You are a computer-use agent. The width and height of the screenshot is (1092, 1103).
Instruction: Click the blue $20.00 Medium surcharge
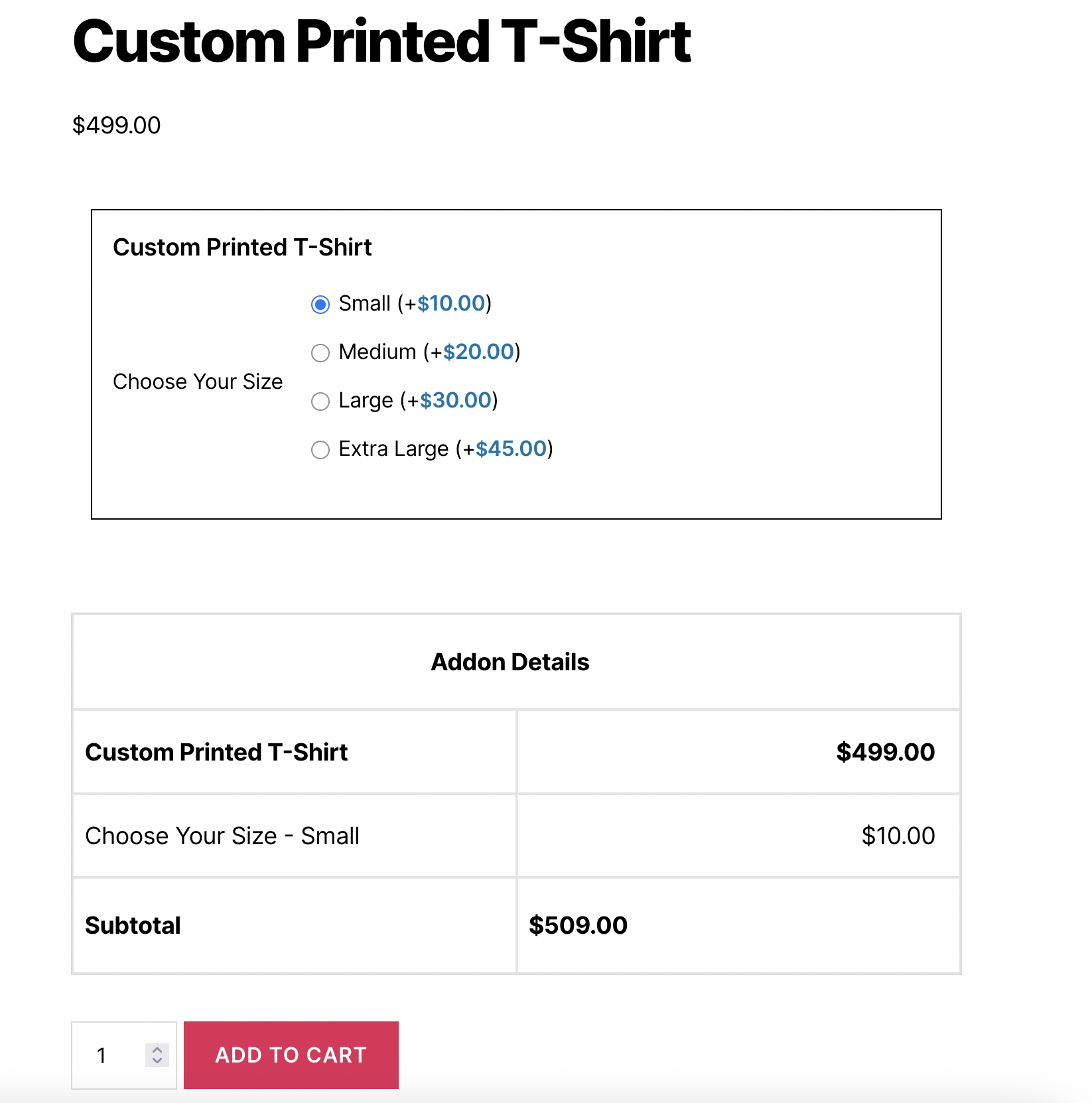coord(478,352)
